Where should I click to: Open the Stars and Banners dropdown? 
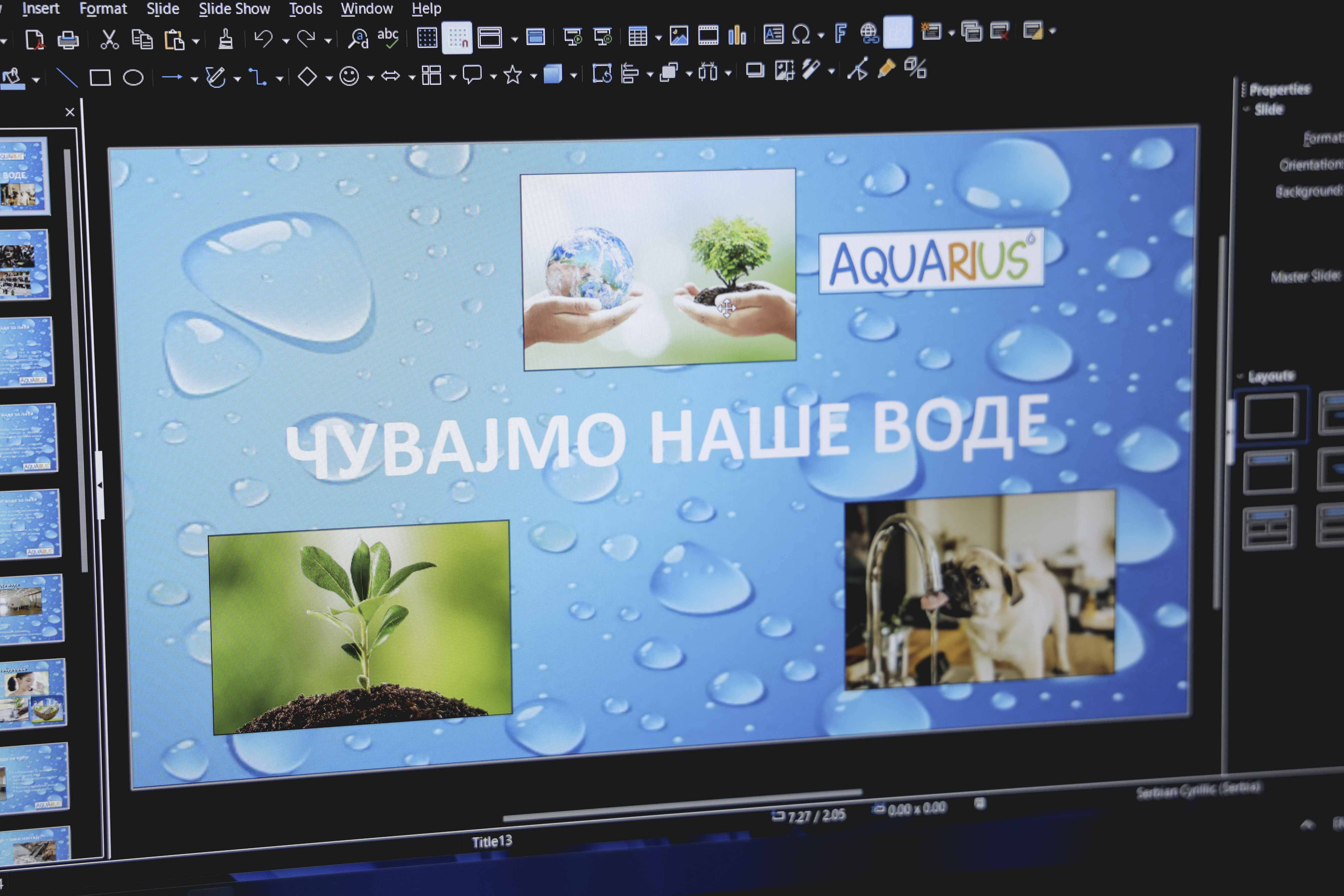533,76
